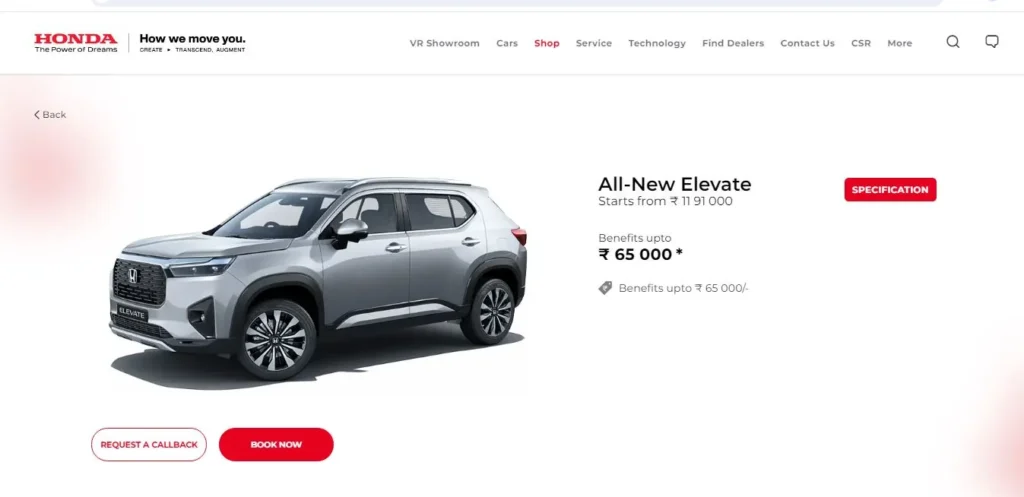The width and height of the screenshot is (1024, 497).
Task: Click the BOOK NOW button
Action: 276,445
